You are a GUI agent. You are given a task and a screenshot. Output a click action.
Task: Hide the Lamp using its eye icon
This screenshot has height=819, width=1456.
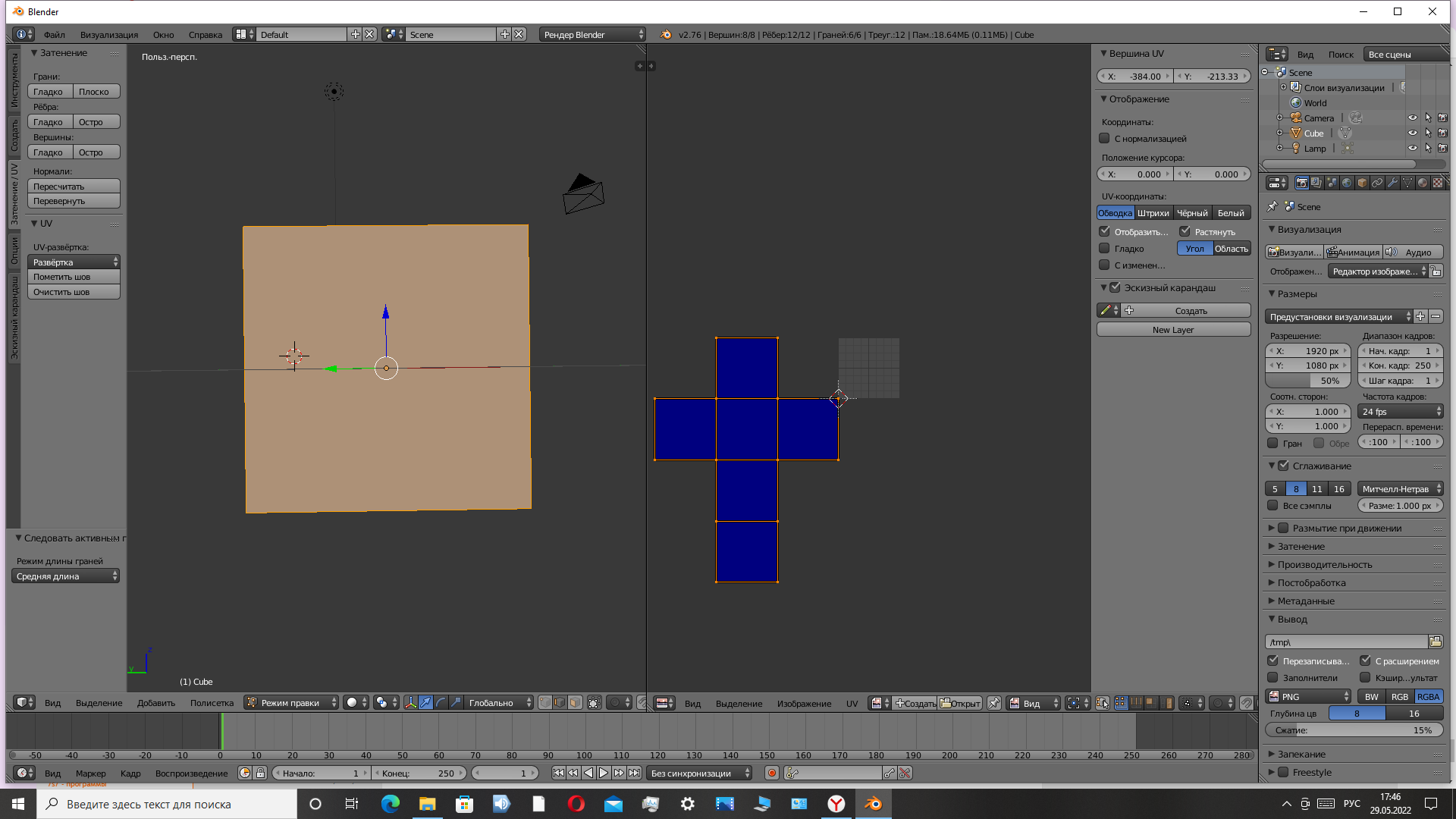(1412, 149)
